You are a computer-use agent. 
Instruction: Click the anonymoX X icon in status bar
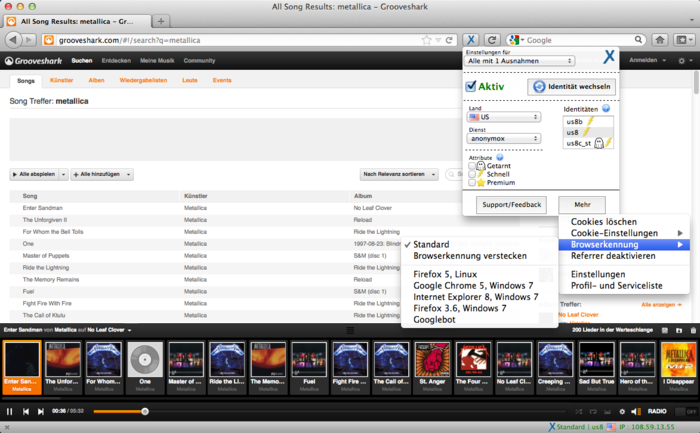click(x=552, y=427)
